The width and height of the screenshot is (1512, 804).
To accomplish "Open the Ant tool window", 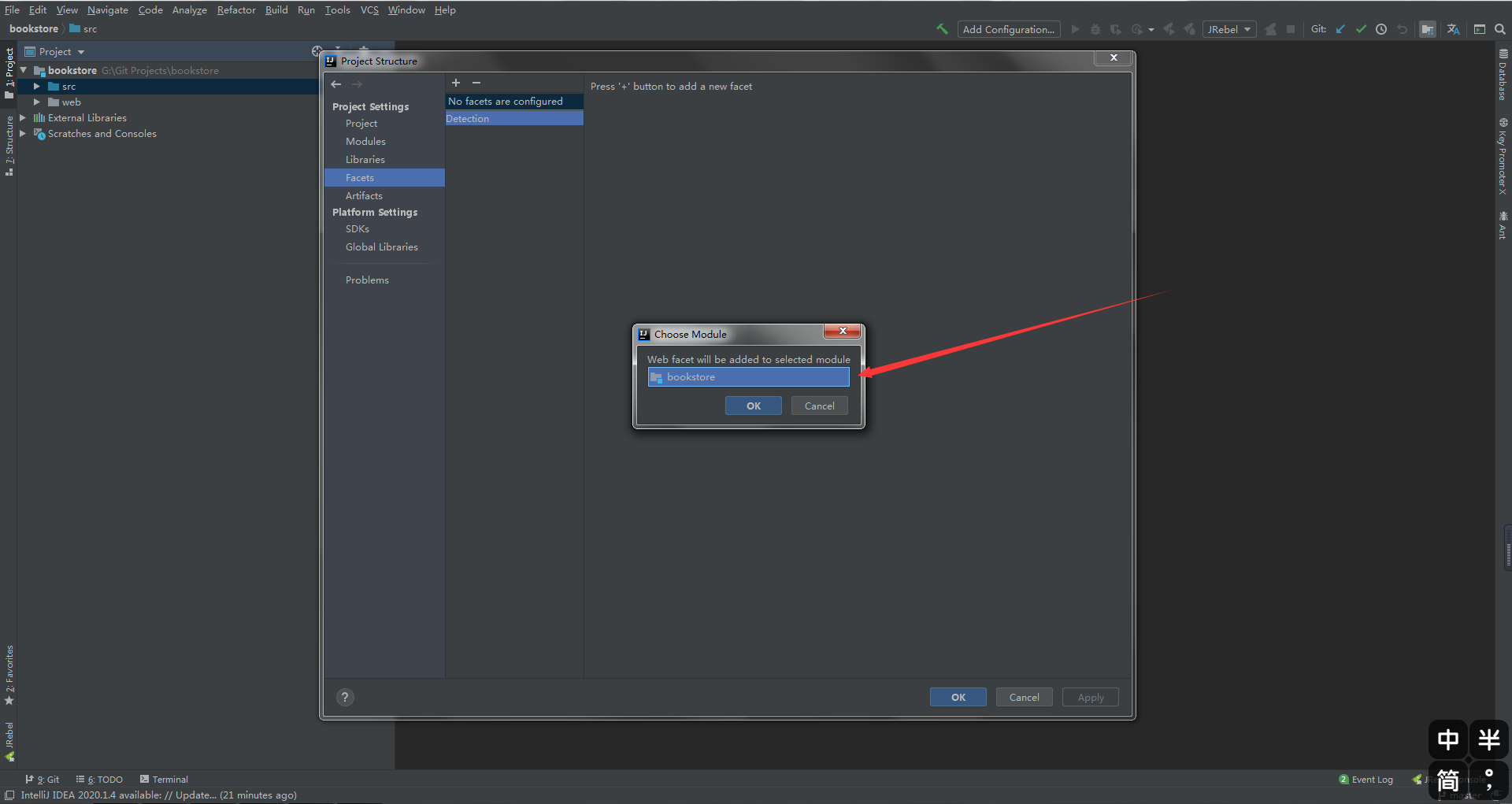I will point(1503,225).
